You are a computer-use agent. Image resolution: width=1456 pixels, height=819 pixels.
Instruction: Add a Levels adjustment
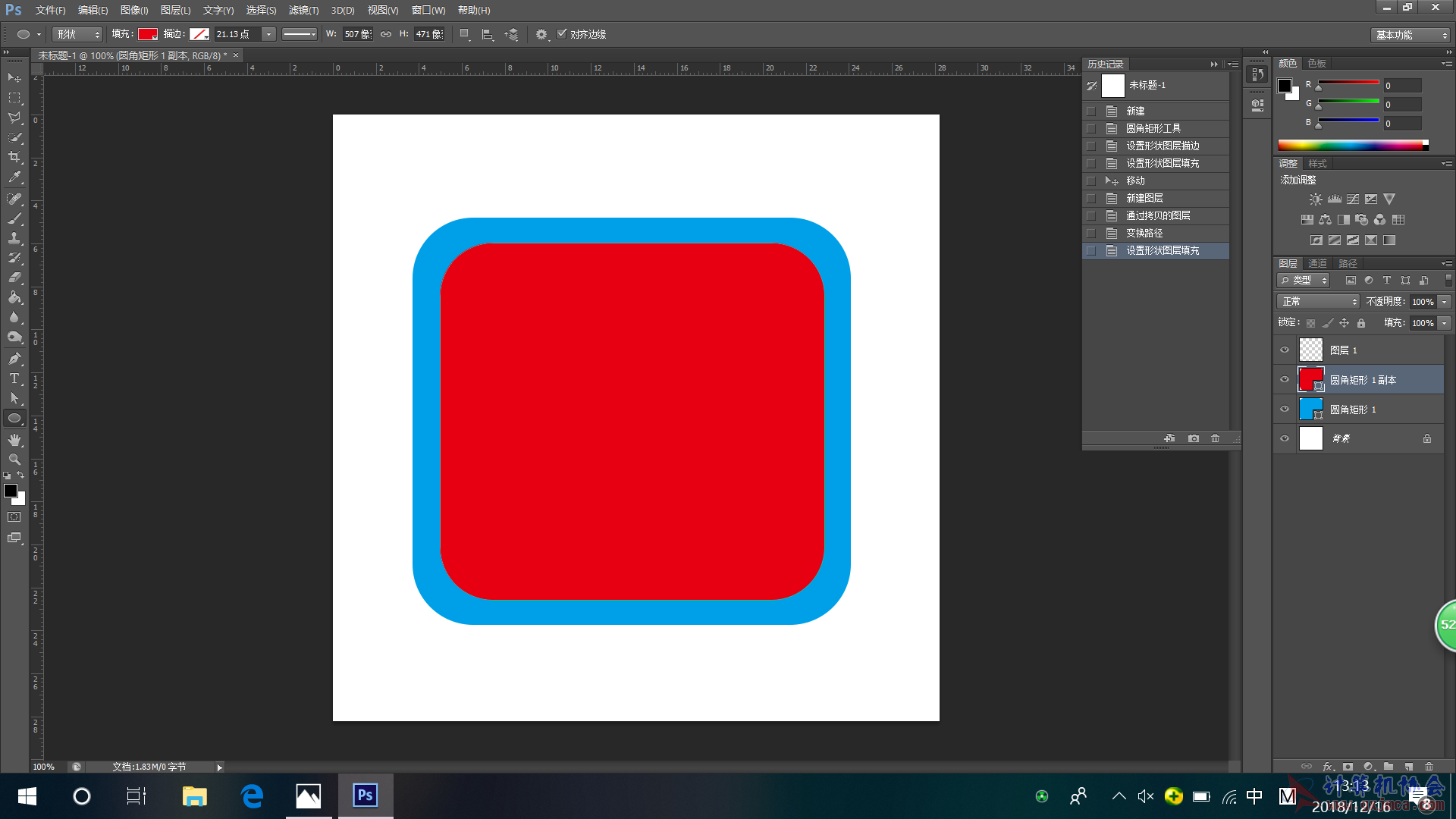click(x=1335, y=199)
